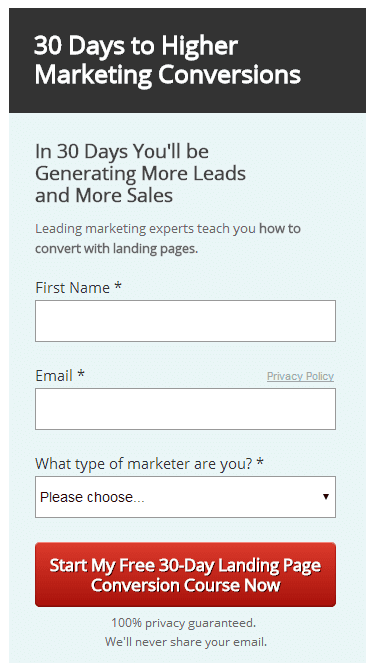Click 'We'll never share your email.' note
The image size is (376, 672).
[186, 642]
